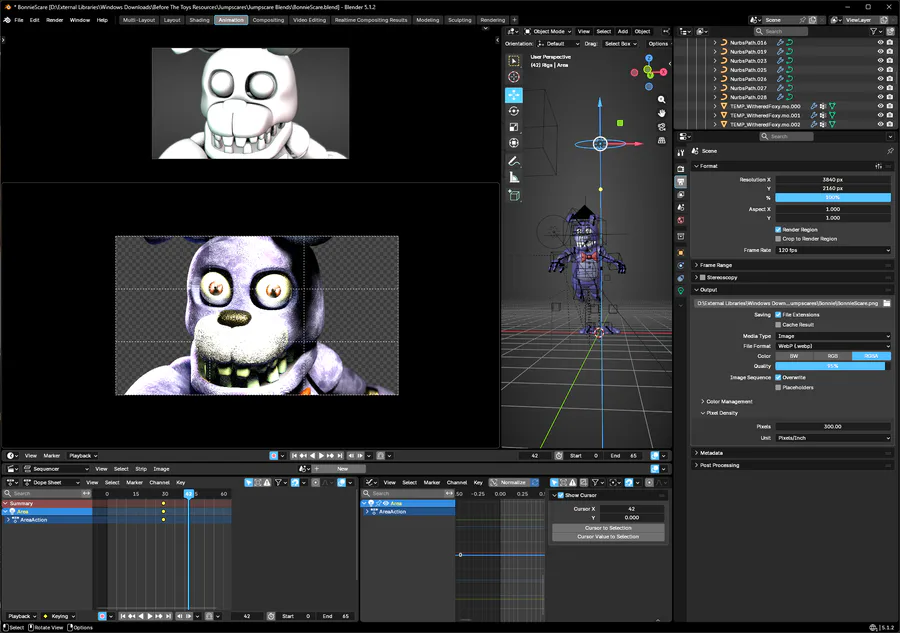The image size is (900, 633).
Task: Open Object Mode dropdown
Action: coord(548,32)
